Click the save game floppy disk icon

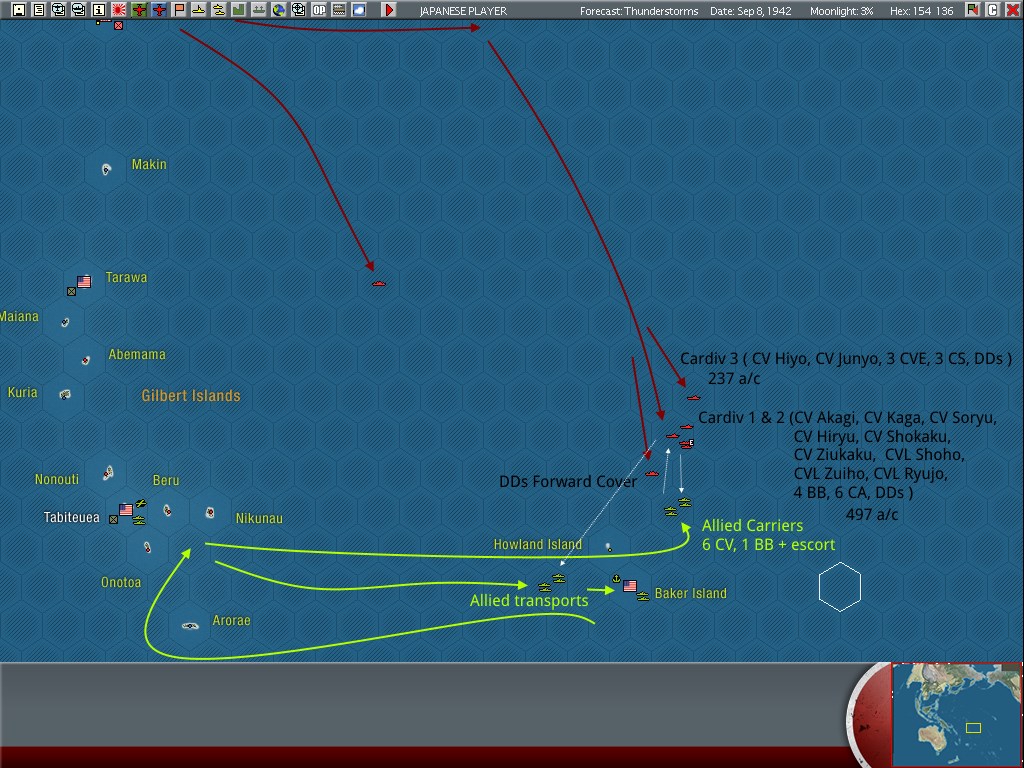click(x=19, y=10)
